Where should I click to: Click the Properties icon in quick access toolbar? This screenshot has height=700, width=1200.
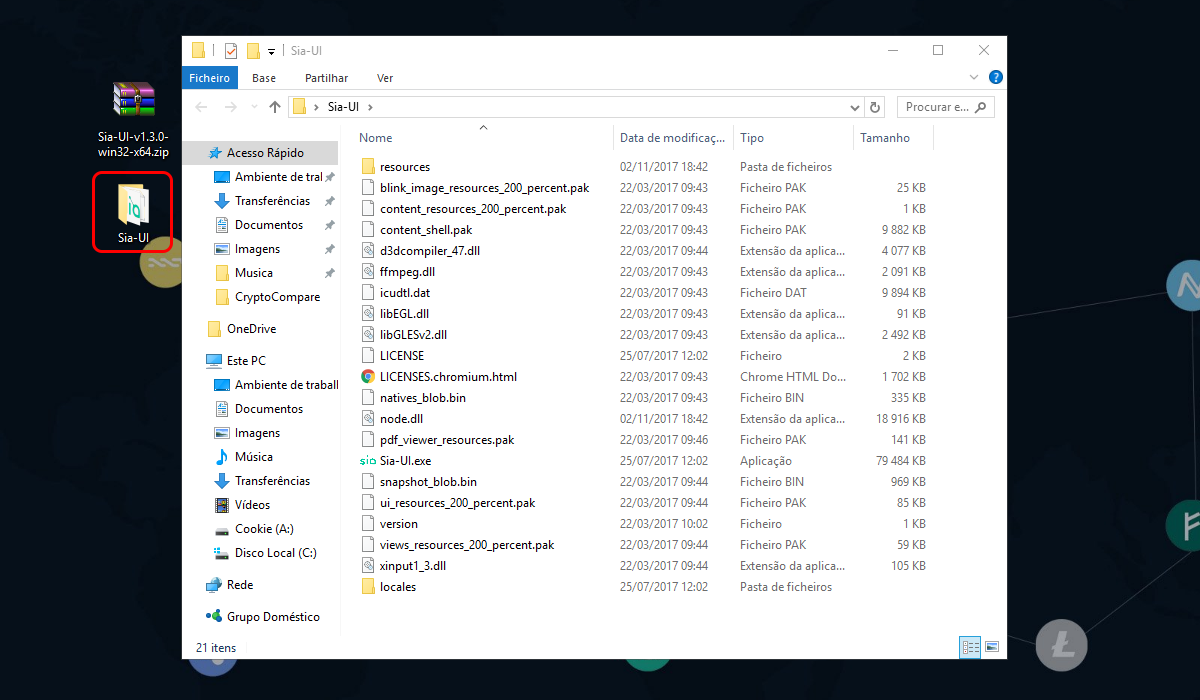(231, 50)
